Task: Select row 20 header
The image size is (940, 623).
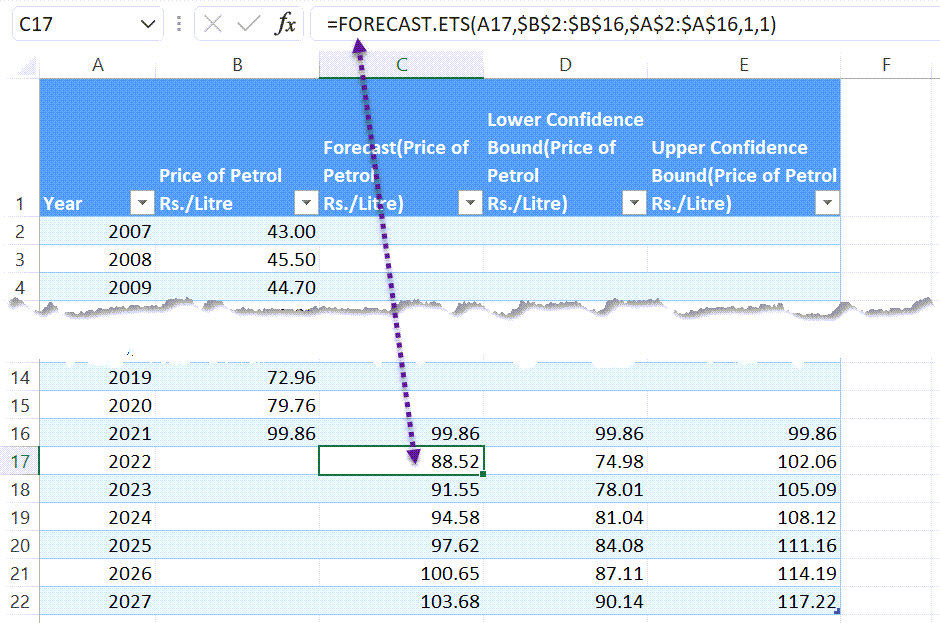Action: click(x=20, y=545)
